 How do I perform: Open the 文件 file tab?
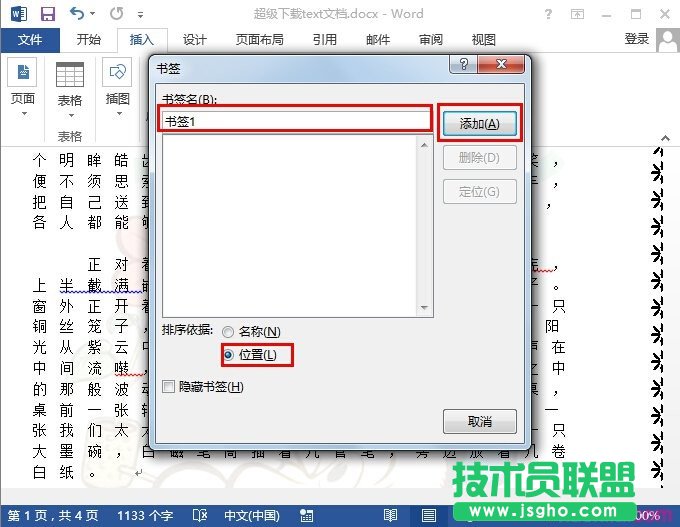[30, 40]
